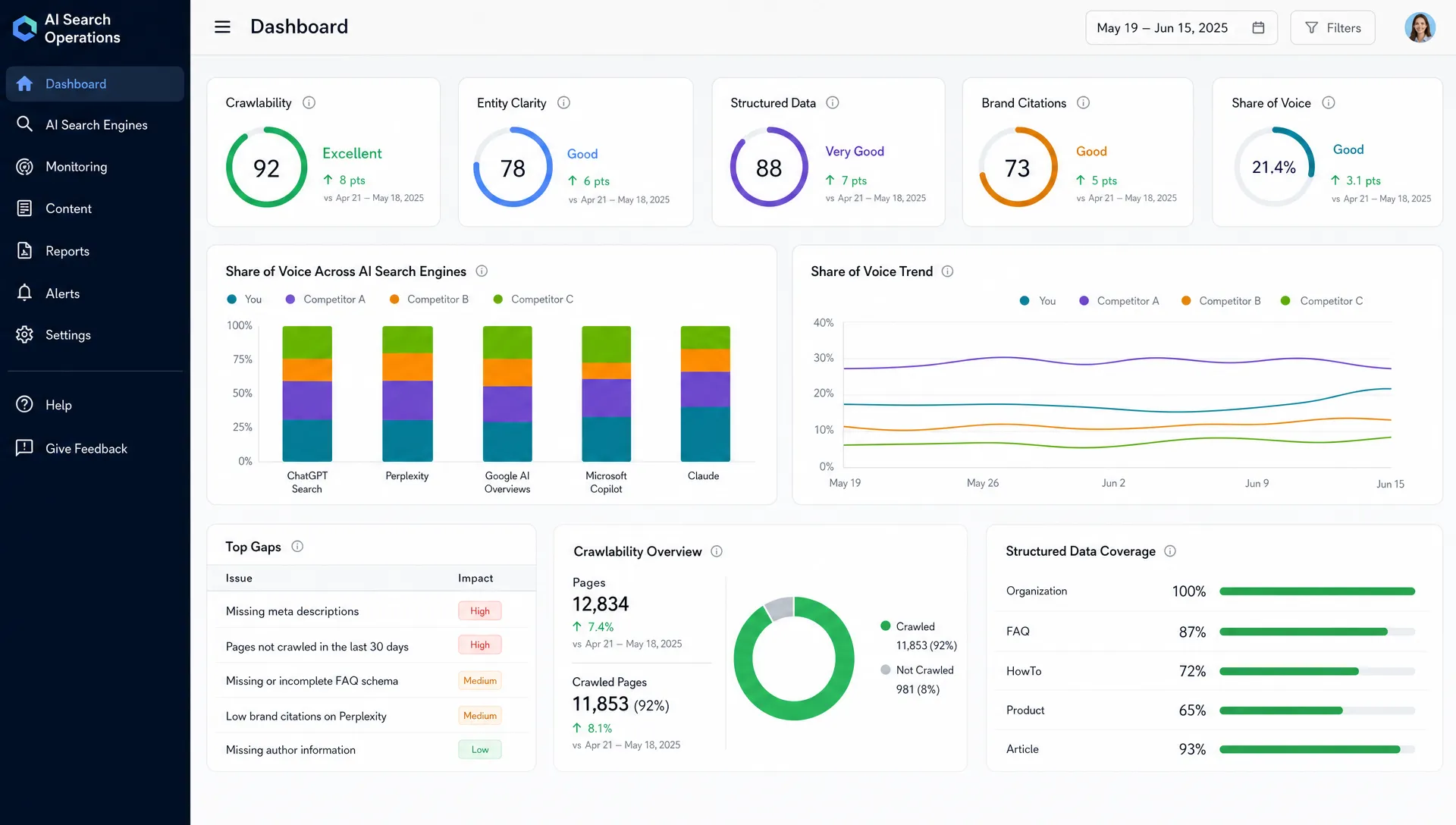1456x825 pixels.
Task: Open the Filters button
Action: [1332, 27]
